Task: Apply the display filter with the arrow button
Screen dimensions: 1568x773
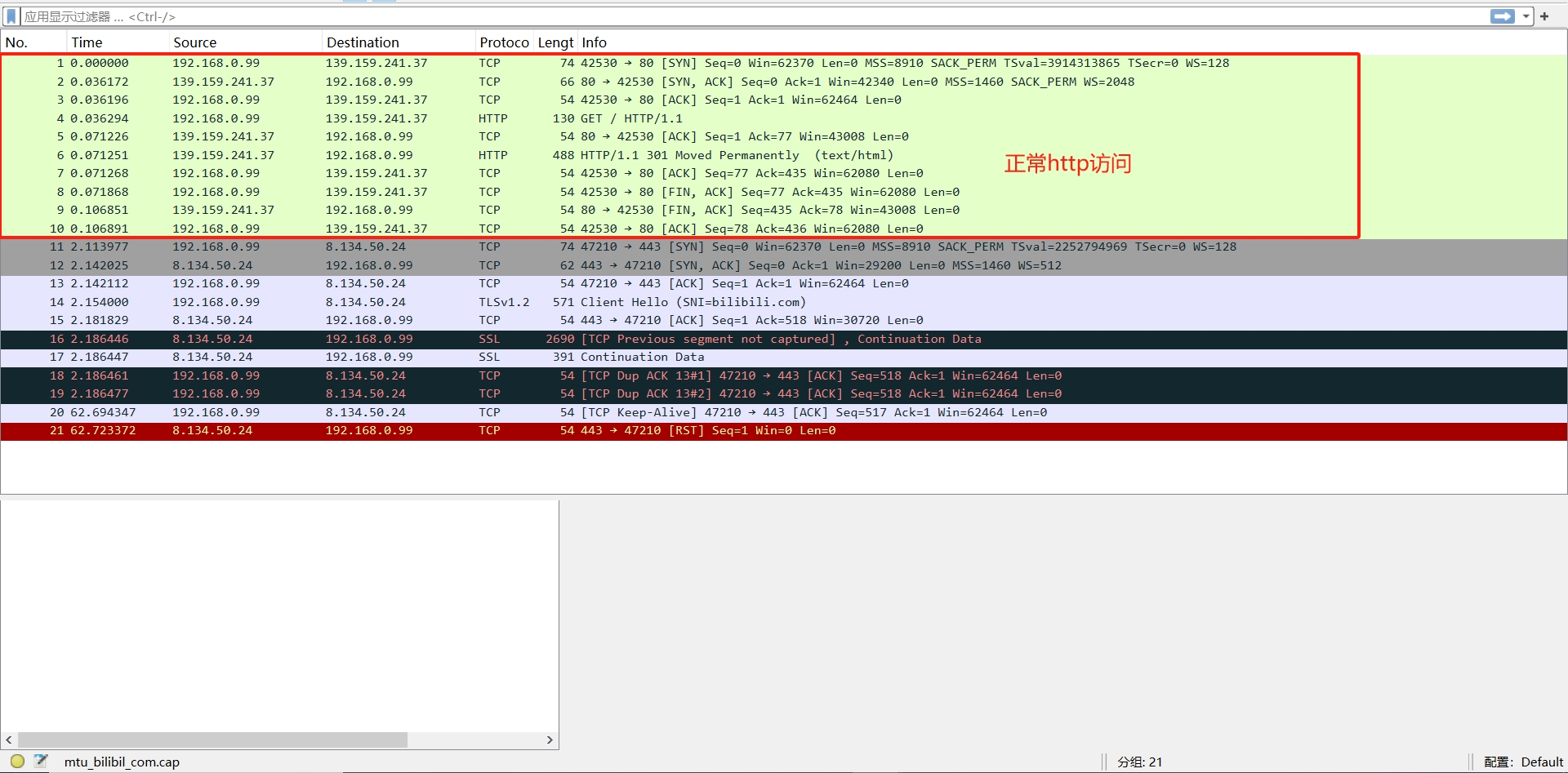Action: pos(1501,16)
